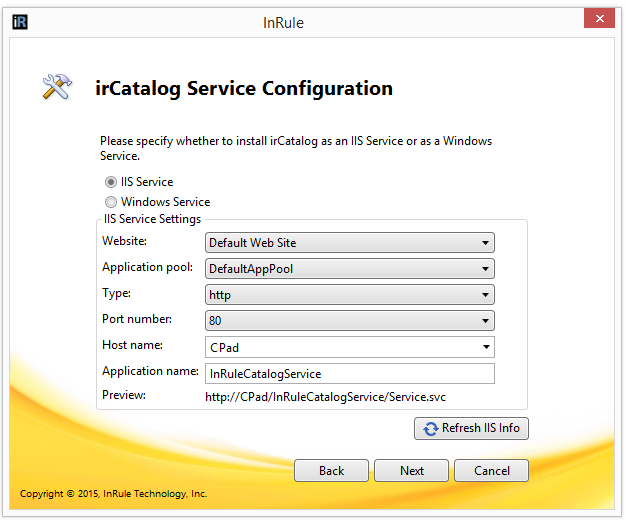The height and width of the screenshot is (524, 626).
Task: Click the Website: label
Action: tap(125, 241)
